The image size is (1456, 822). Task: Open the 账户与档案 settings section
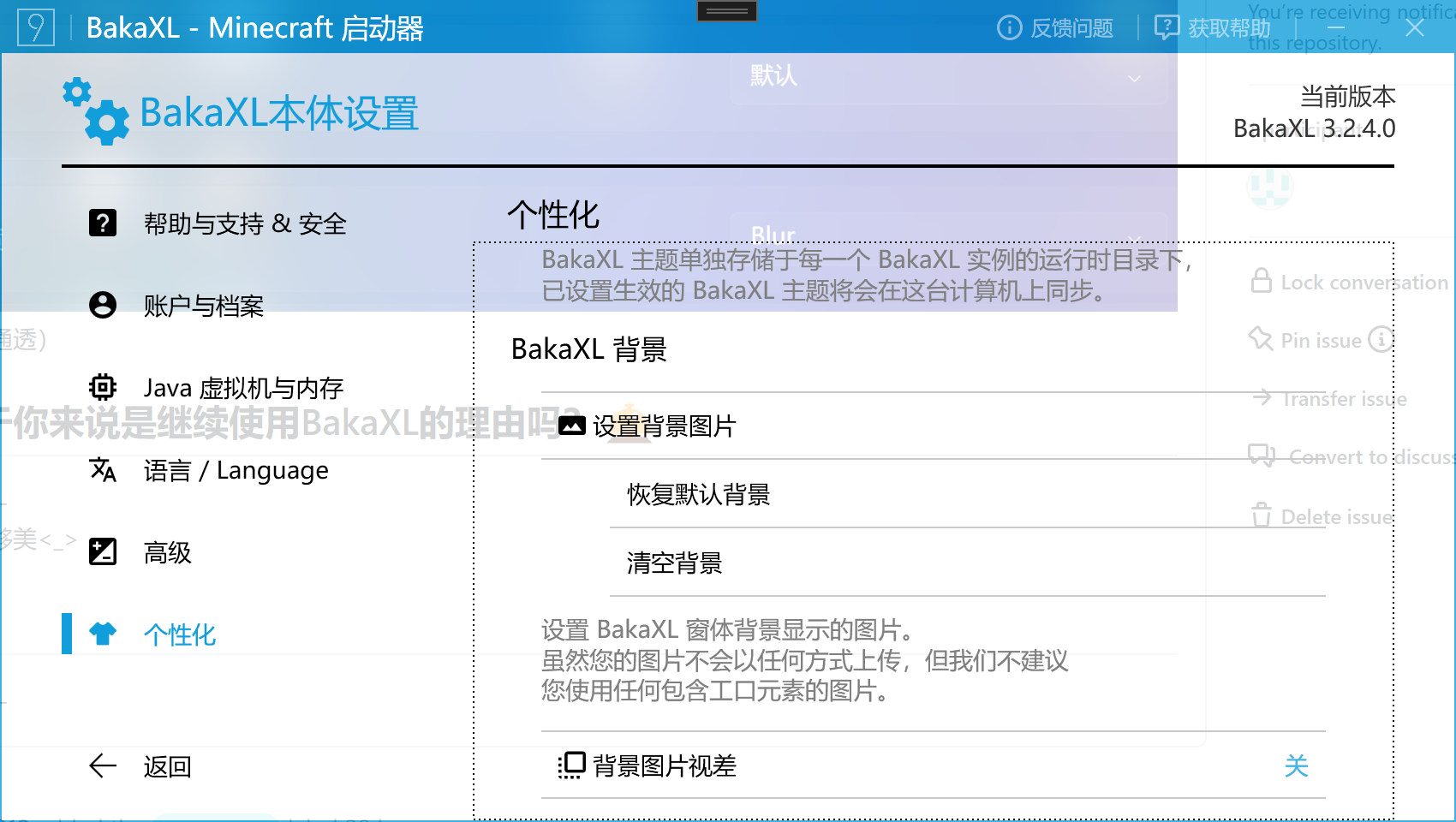[204, 305]
